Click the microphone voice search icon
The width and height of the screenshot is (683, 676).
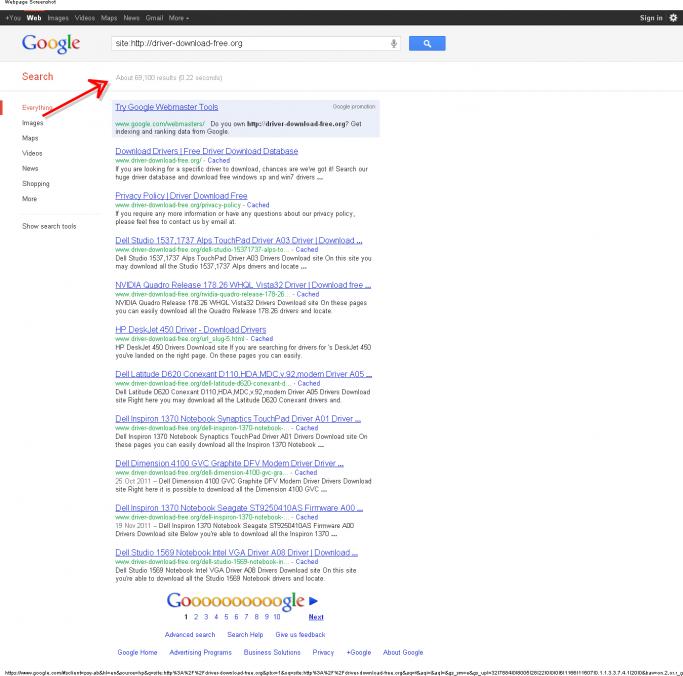(393, 44)
